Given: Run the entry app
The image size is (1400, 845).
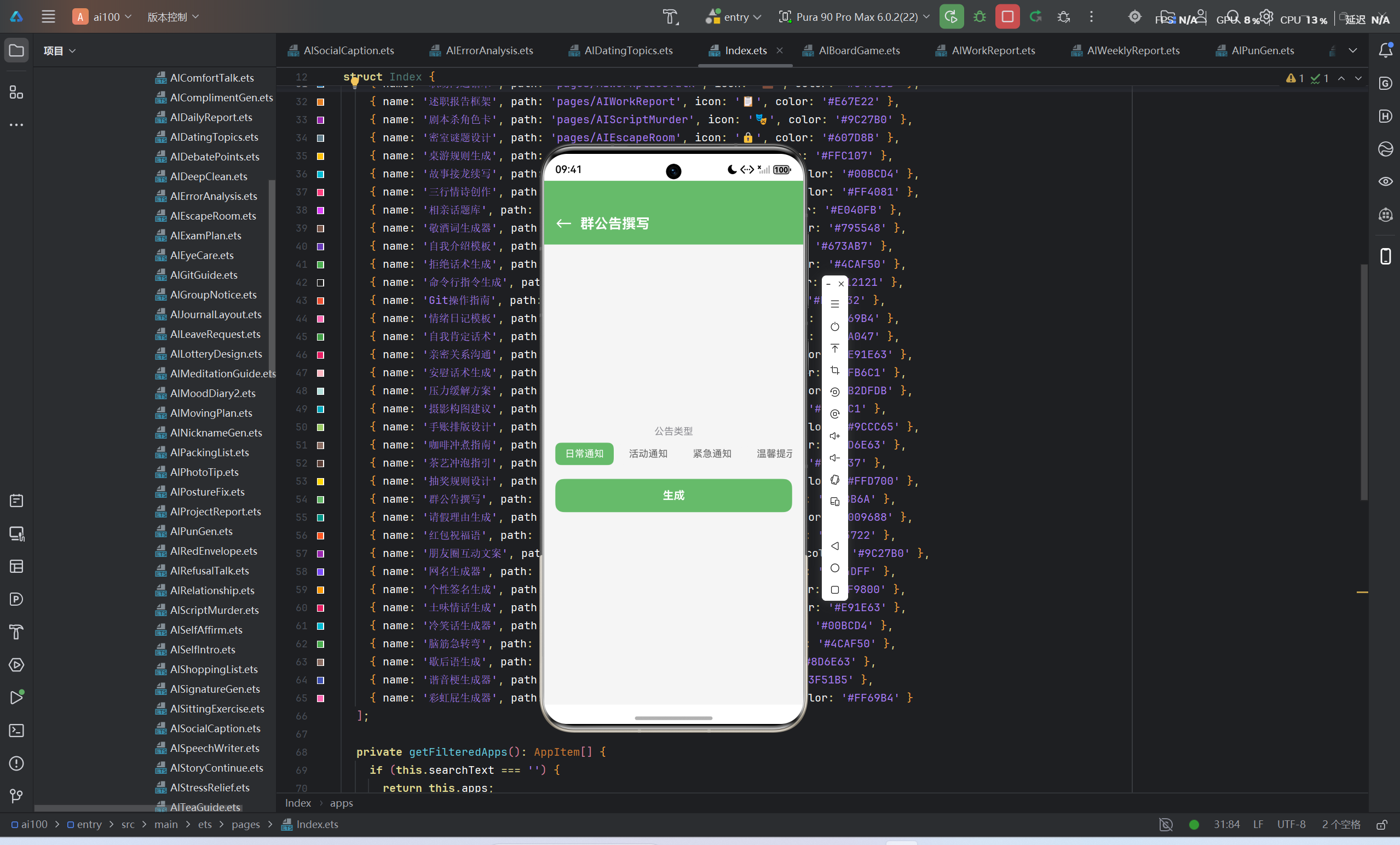Looking at the screenshot, I should pos(951,16).
